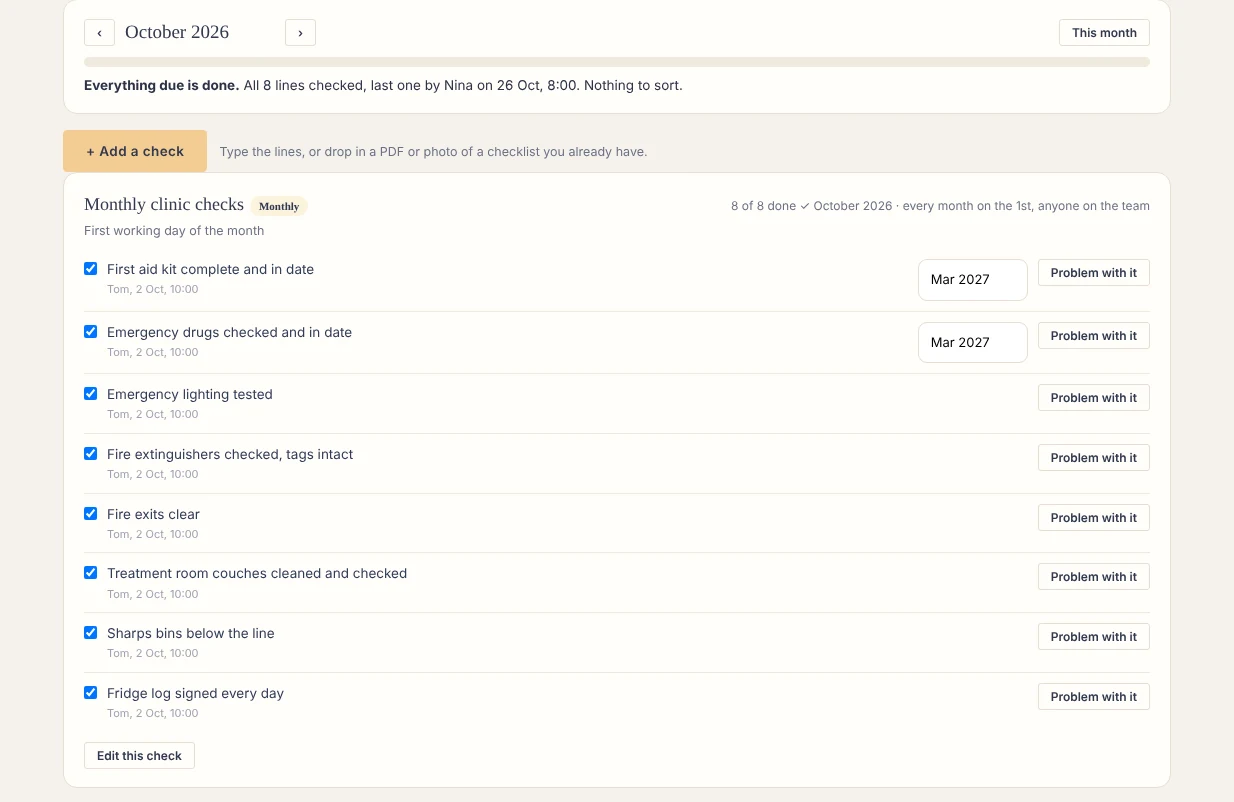Toggle Fire exits clear checkbox

(91, 514)
